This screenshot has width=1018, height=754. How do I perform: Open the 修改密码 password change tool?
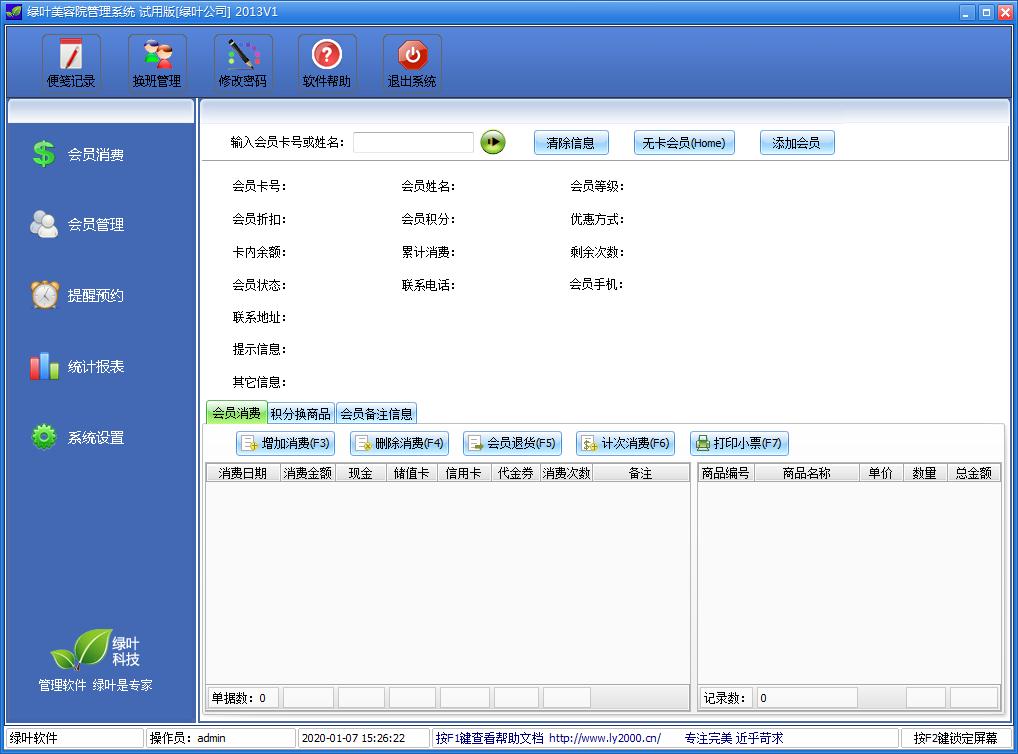(241, 61)
